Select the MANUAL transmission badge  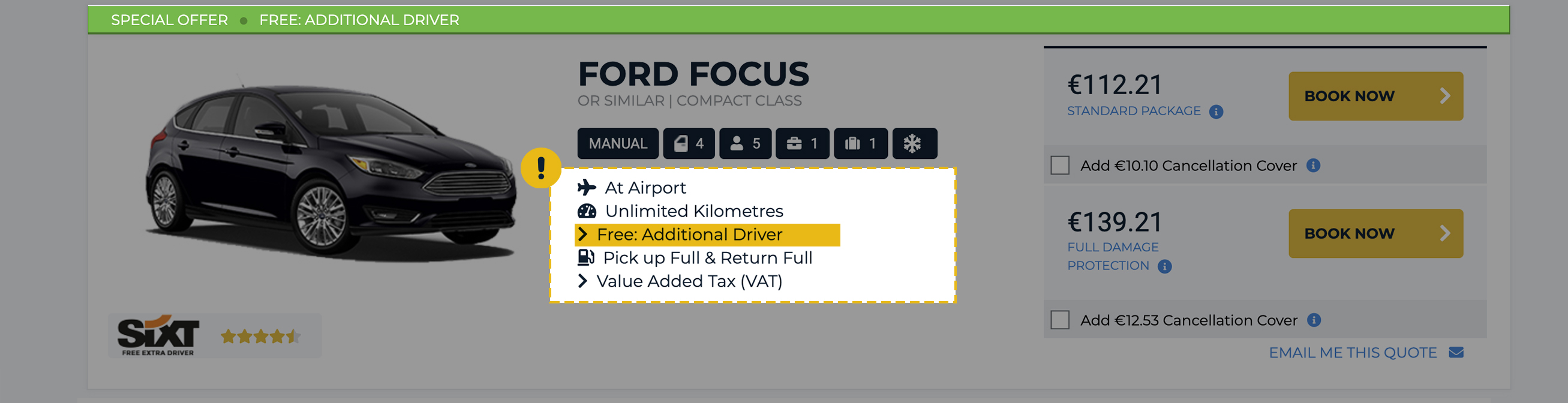tap(617, 143)
